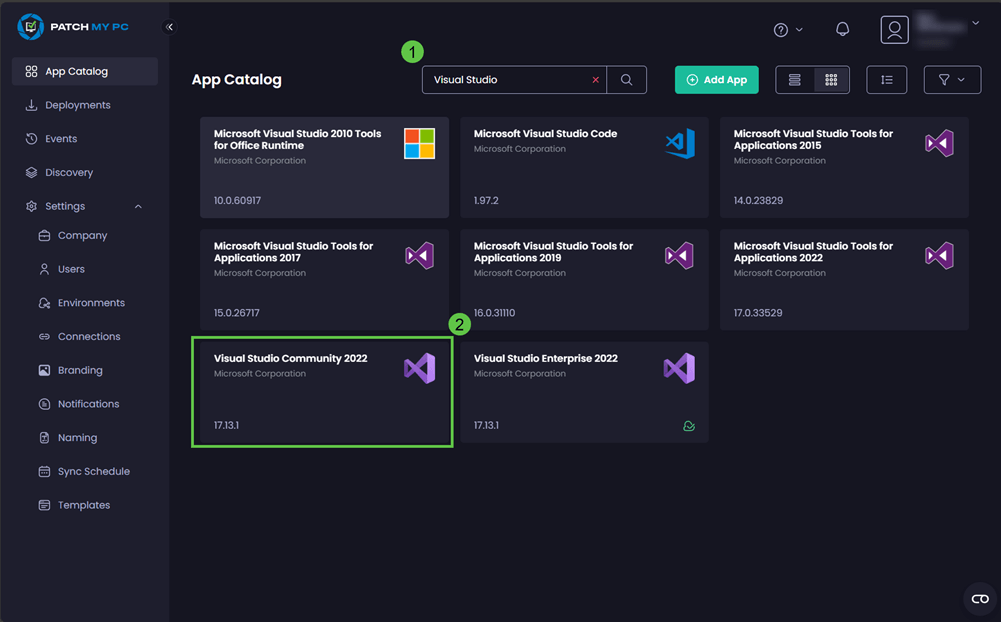
Task: Click the Discovery layers icon
Action: (31, 172)
